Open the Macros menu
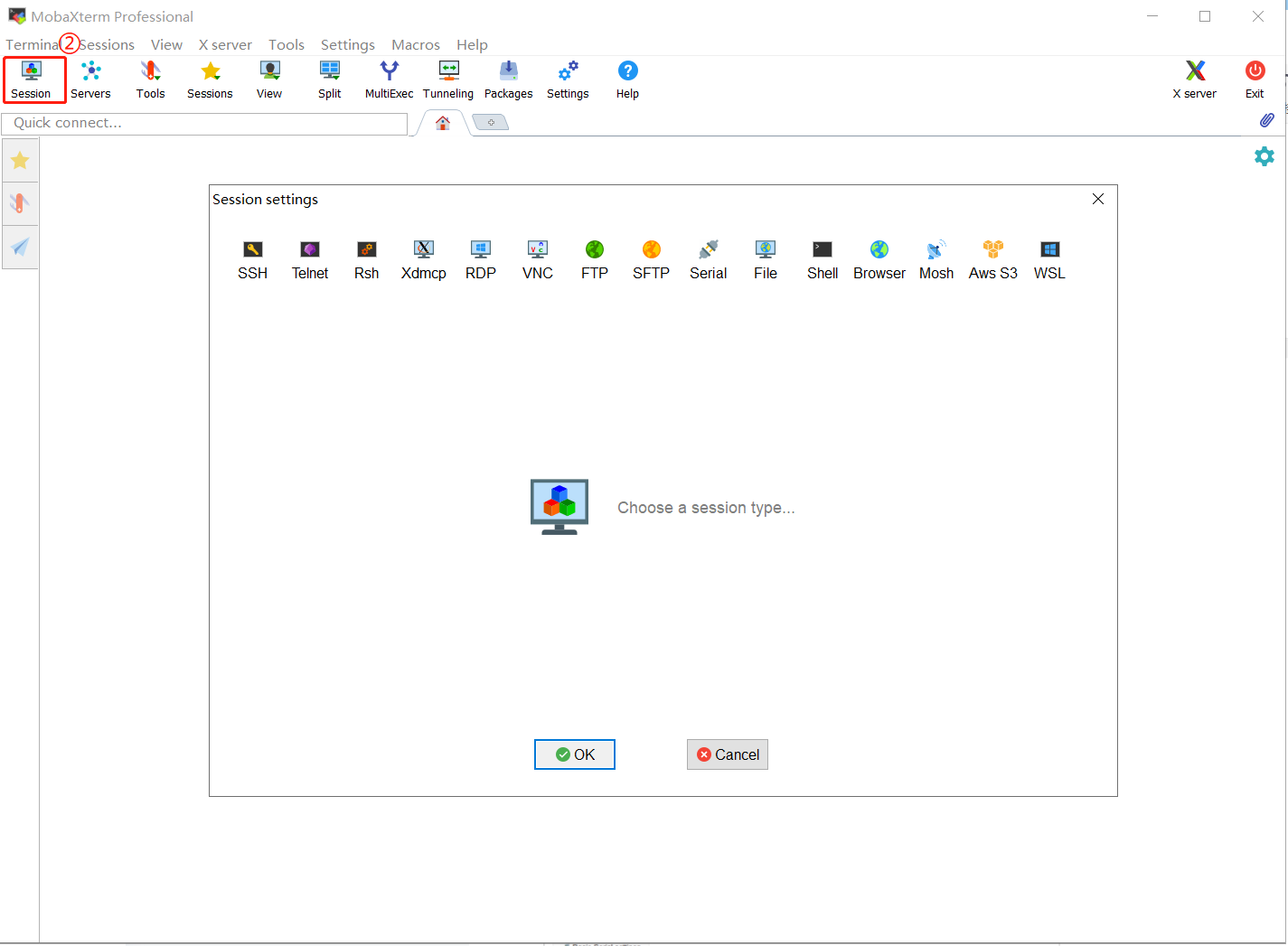The width and height of the screenshot is (1288, 946). click(x=416, y=44)
